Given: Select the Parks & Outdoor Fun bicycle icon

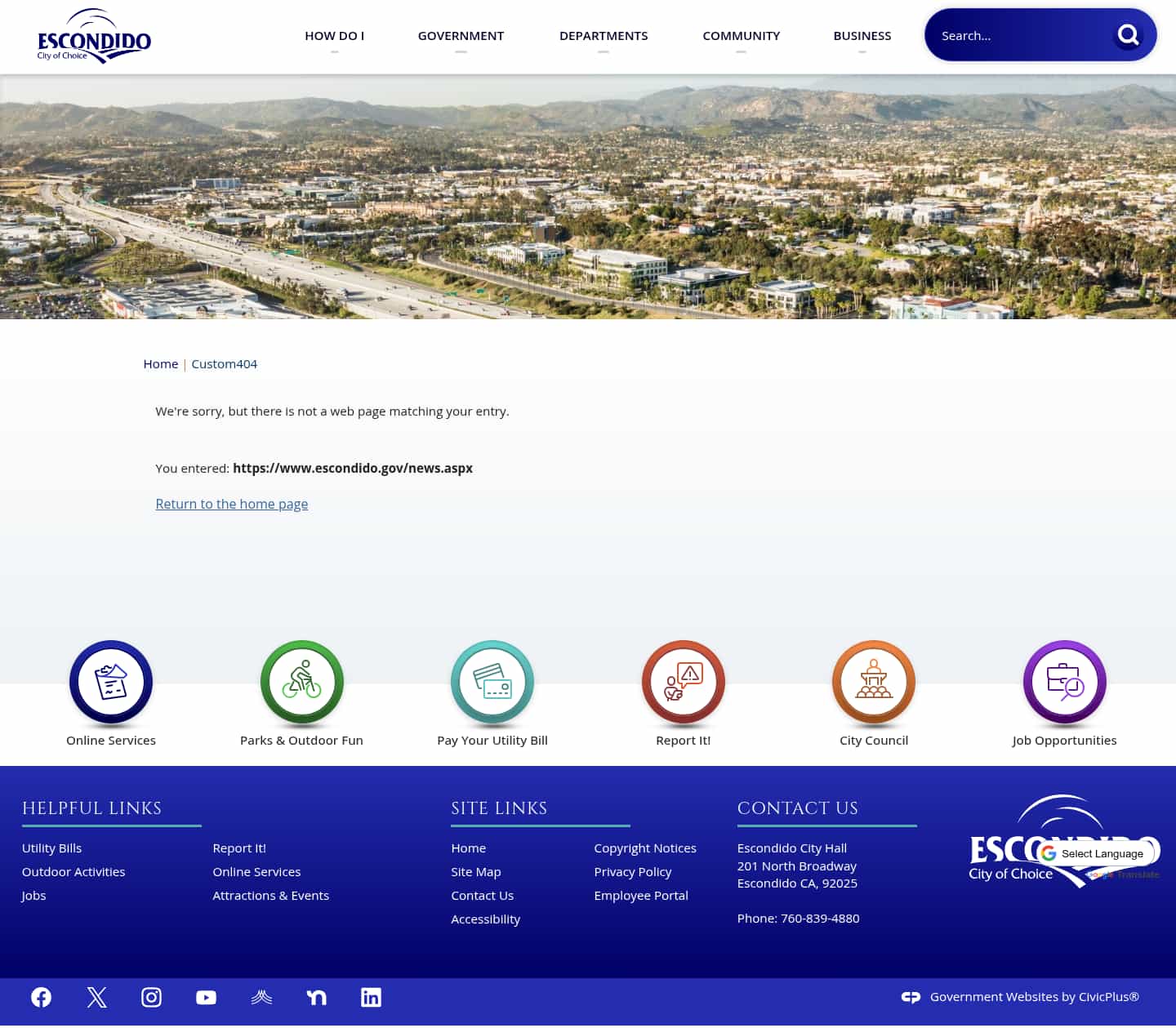Looking at the screenshot, I should click(301, 683).
